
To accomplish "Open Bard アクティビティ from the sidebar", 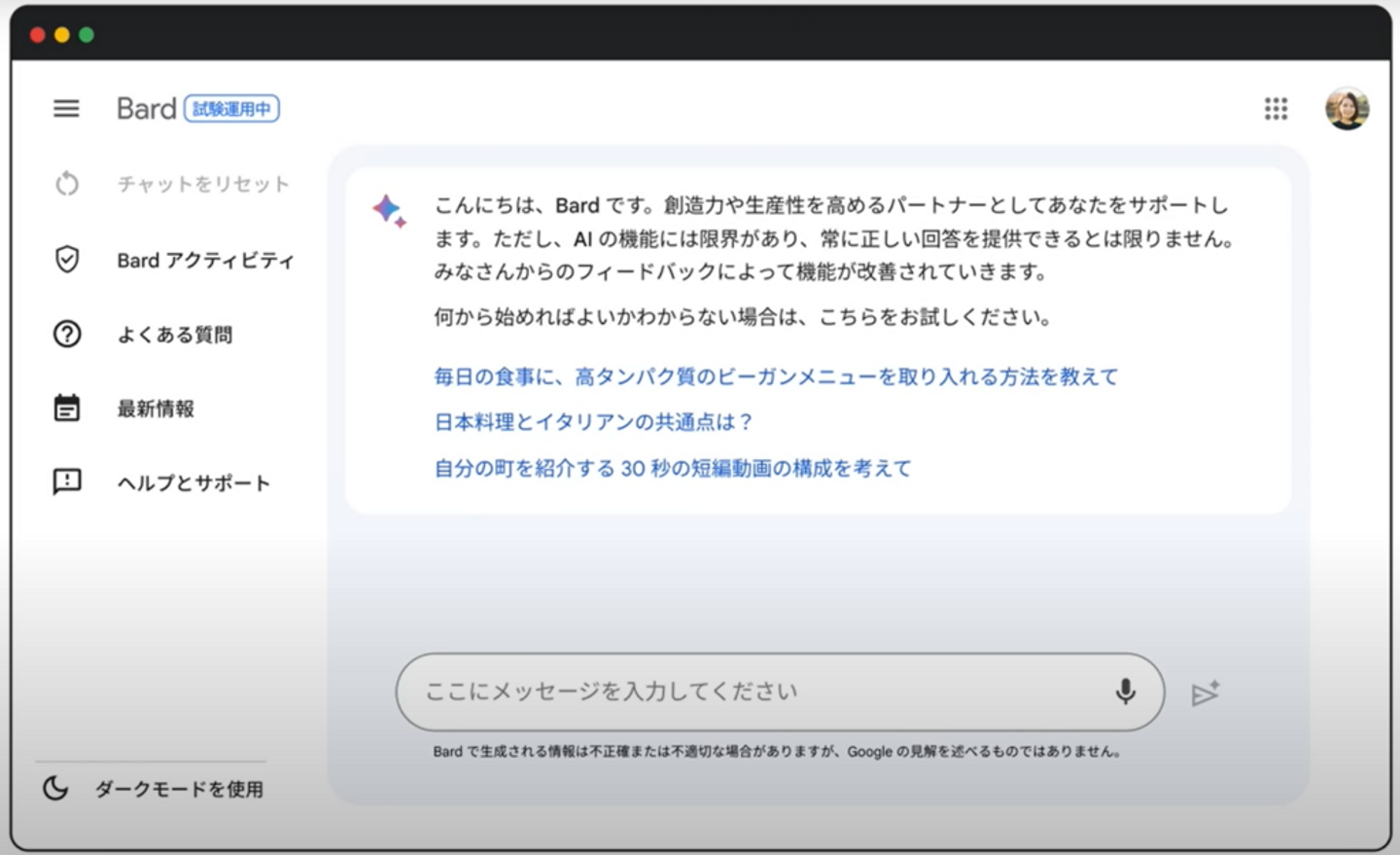I will coord(205,260).
